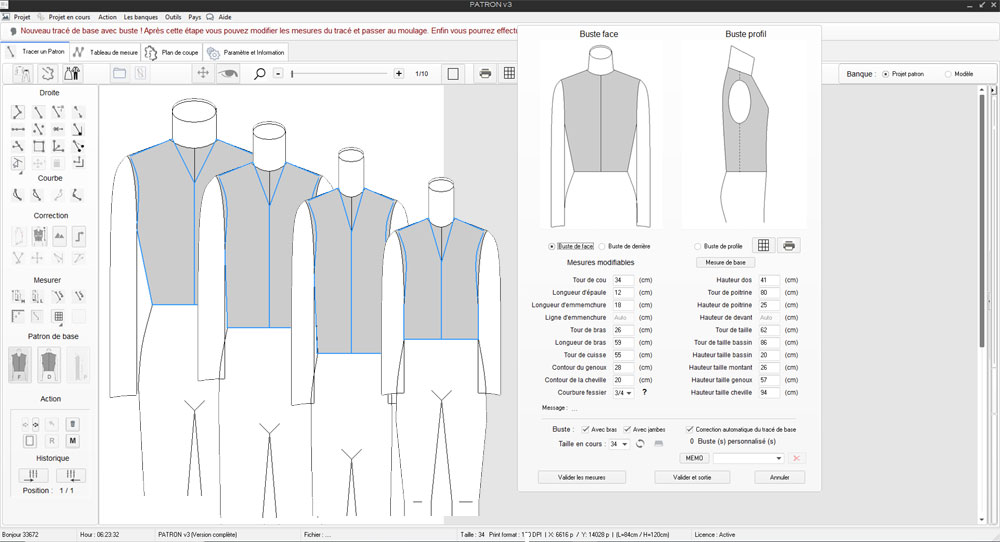1000x542 pixels.
Task: Open the grid icon in the dialog
Action: 763,246
